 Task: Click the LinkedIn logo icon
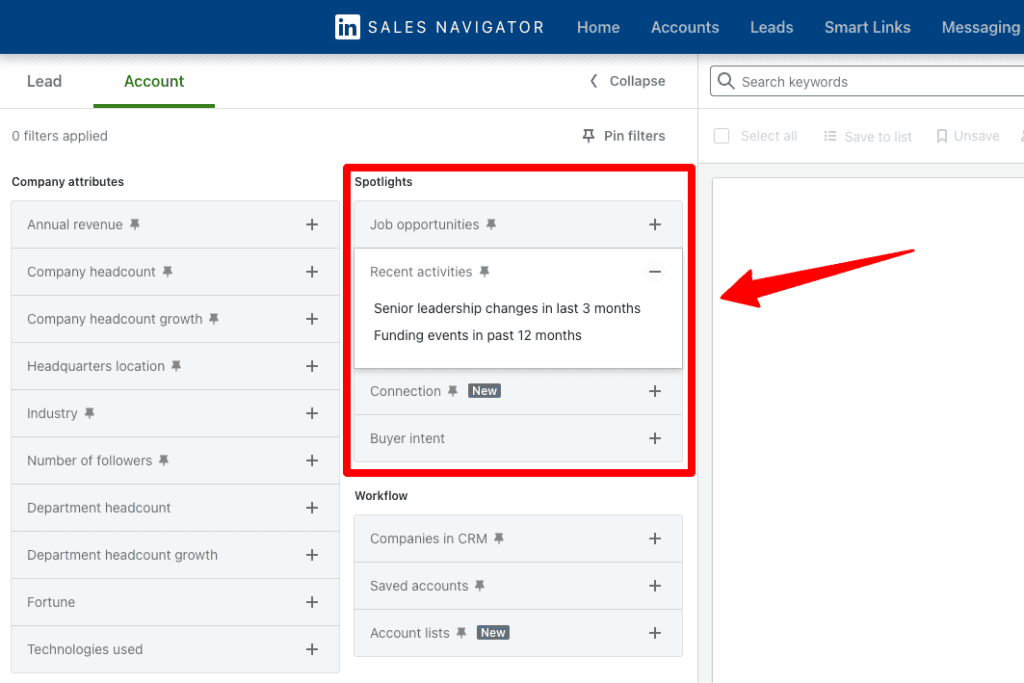point(347,27)
